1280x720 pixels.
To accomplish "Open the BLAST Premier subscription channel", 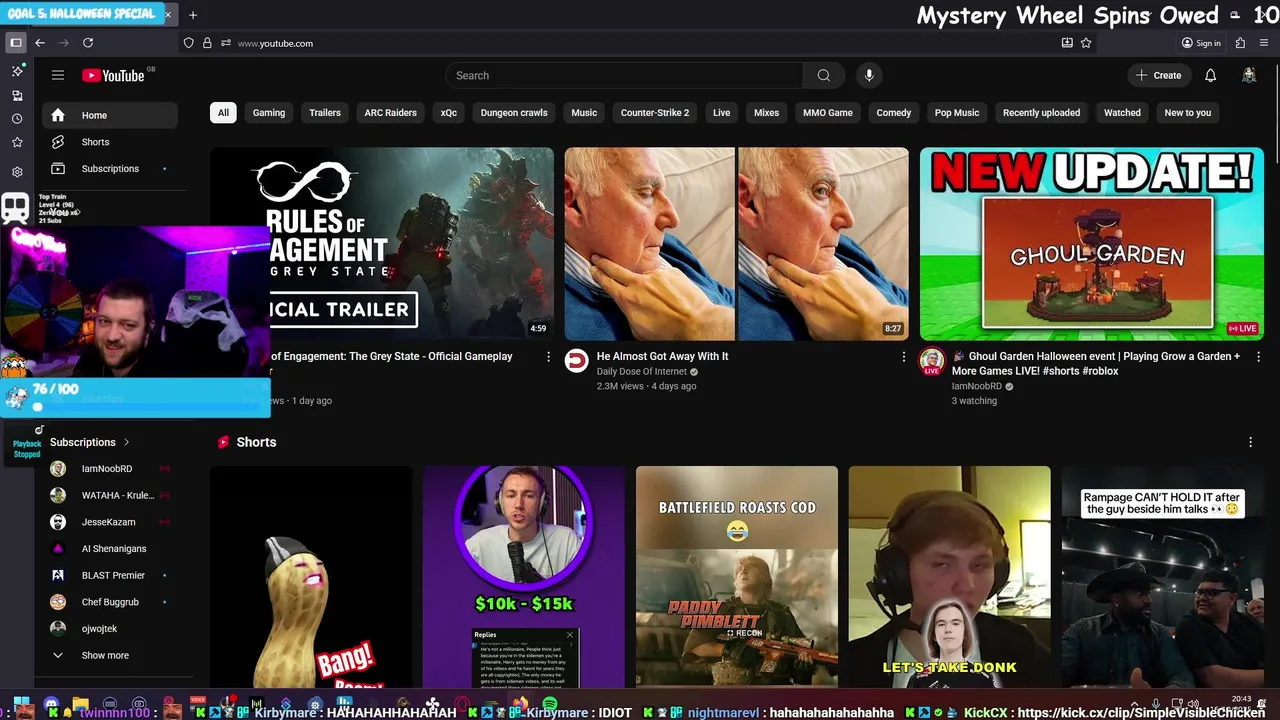I will 110,575.
